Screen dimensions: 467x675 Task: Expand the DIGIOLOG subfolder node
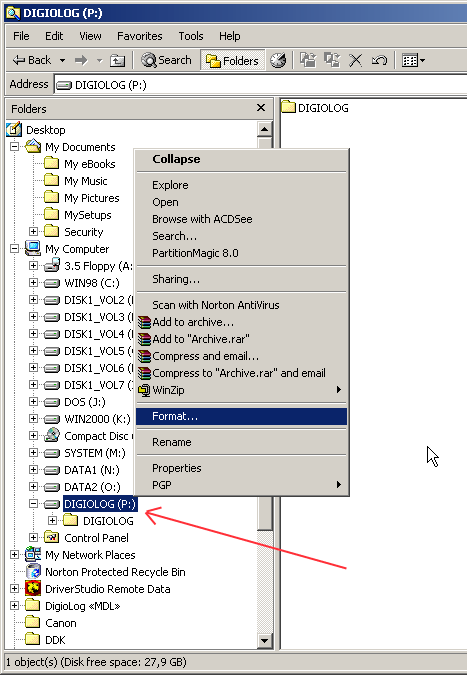[53, 521]
